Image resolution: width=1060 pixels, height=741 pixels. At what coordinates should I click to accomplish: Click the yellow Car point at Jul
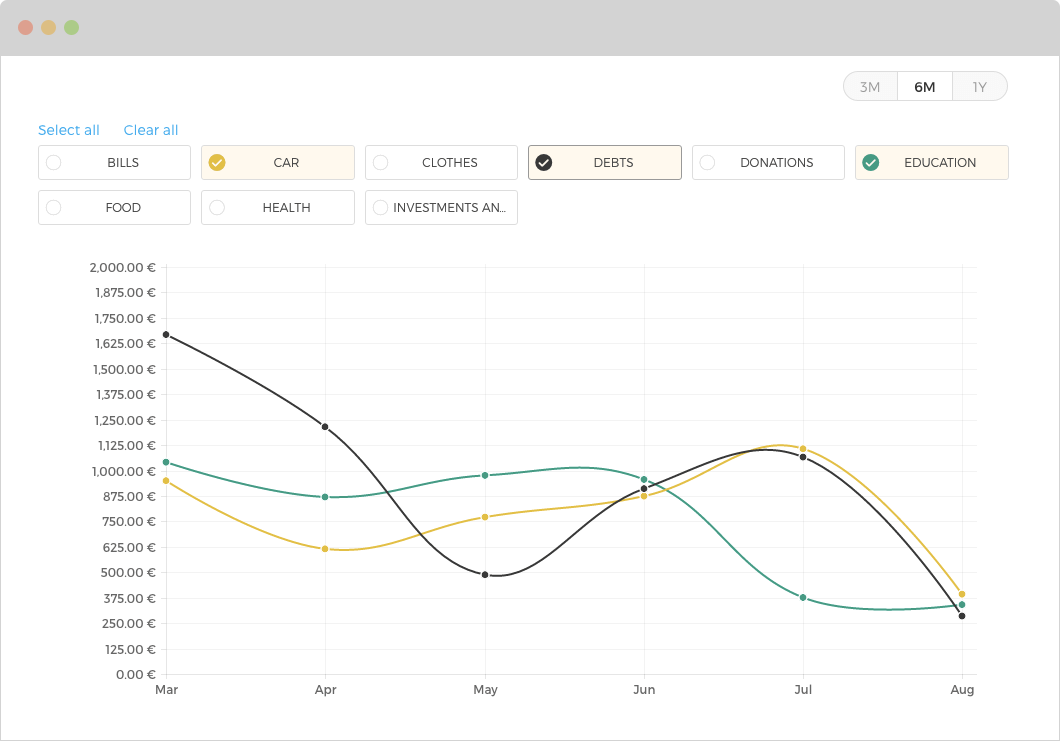click(803, 449)
